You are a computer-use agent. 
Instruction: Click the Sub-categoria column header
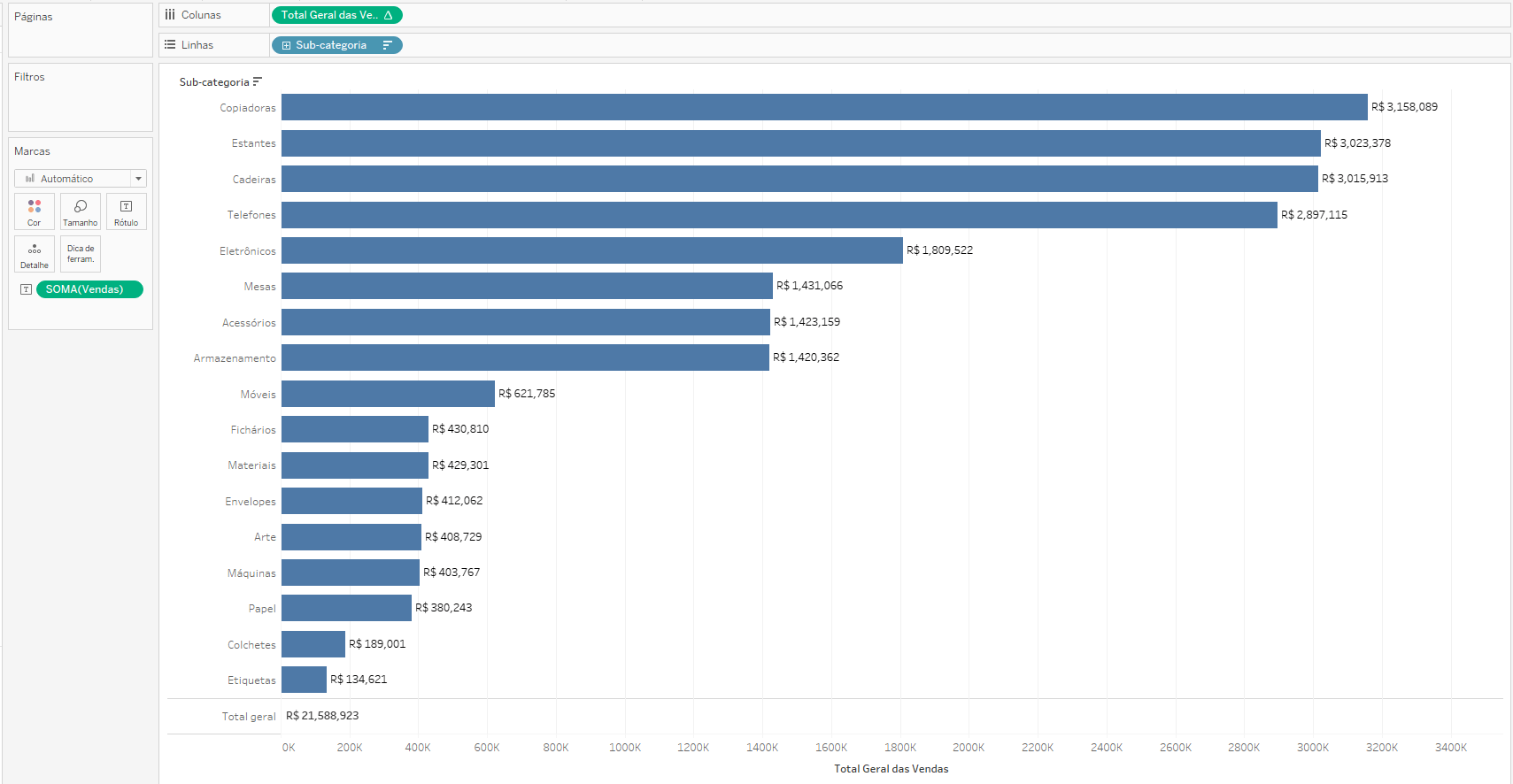pos(214,82)
